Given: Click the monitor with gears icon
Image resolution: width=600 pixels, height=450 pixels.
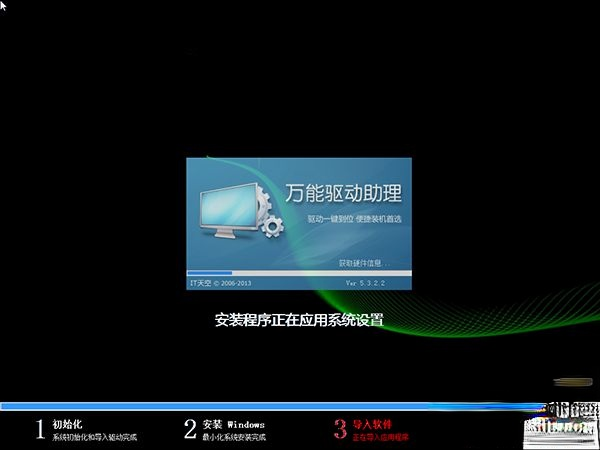Looking at the screenshot, I should (241, 211).
